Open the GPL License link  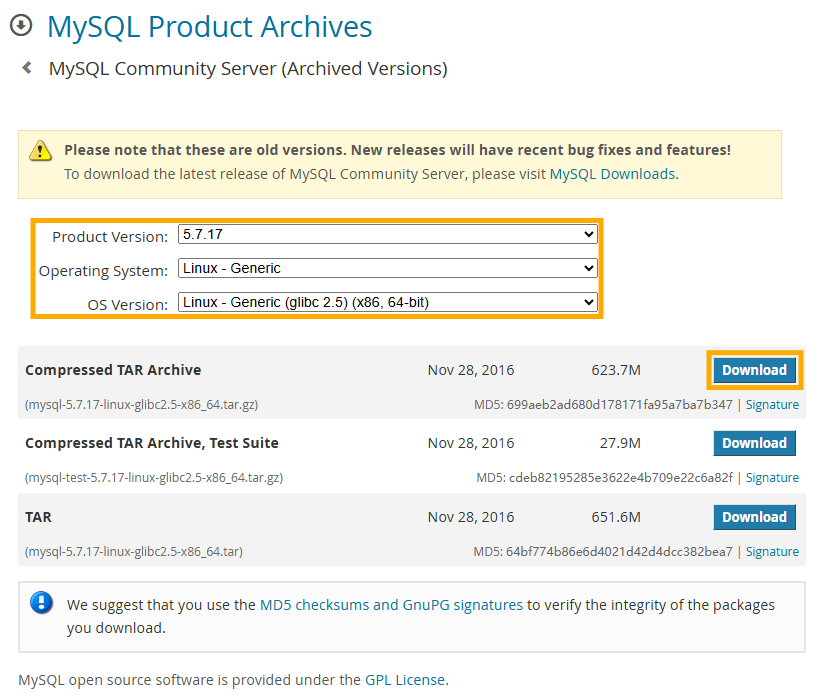(405, 679)
